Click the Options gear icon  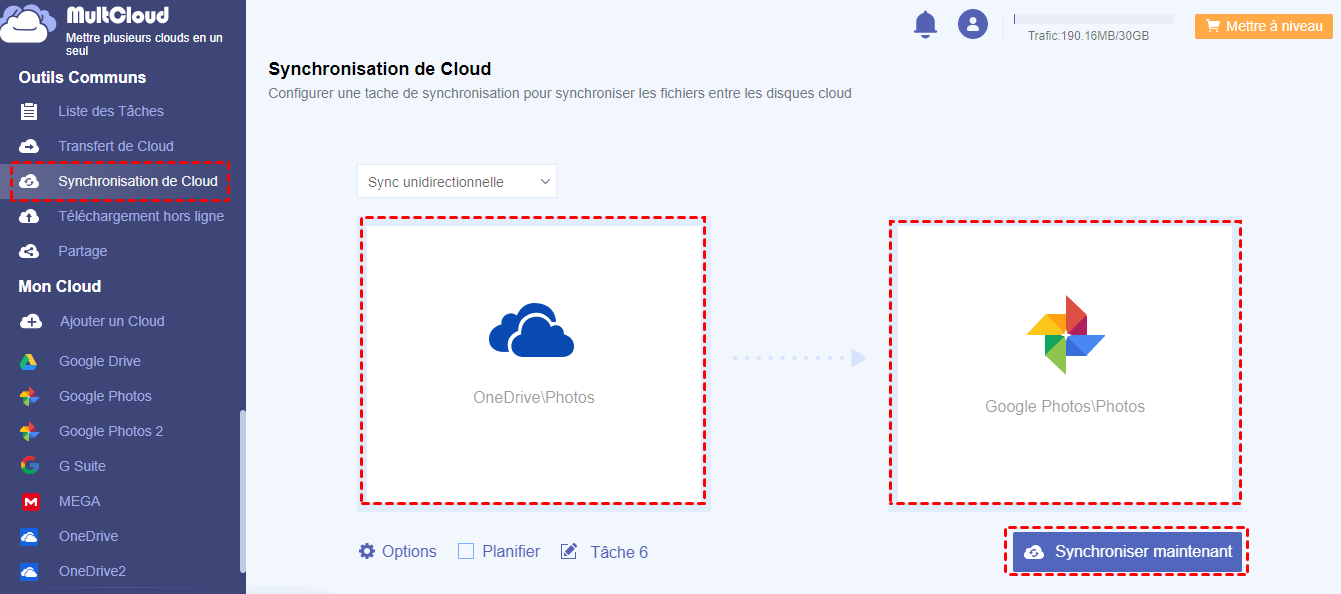[x=367, y=551]
